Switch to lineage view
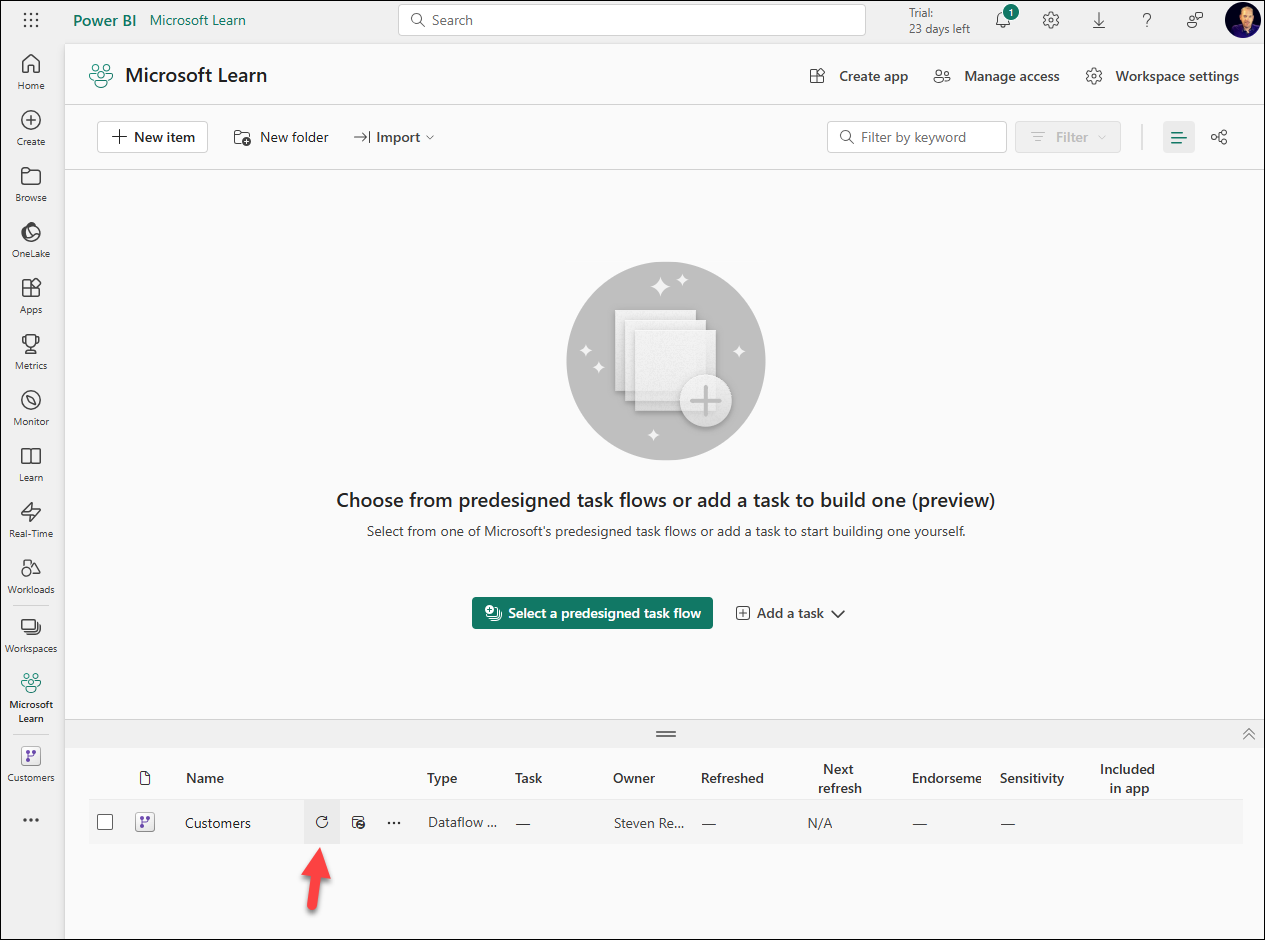This screenshot has height=940, width=1265. point(1219,137)
